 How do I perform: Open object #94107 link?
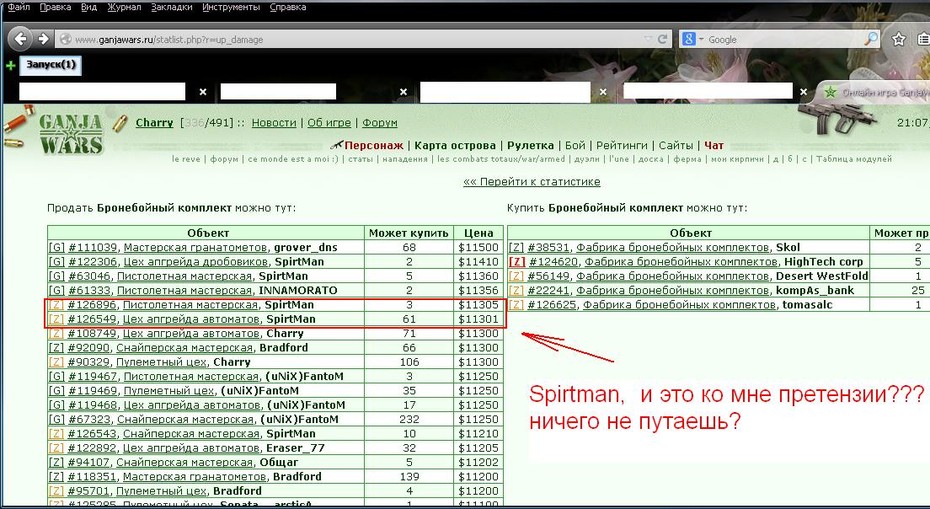click(89, 462)
